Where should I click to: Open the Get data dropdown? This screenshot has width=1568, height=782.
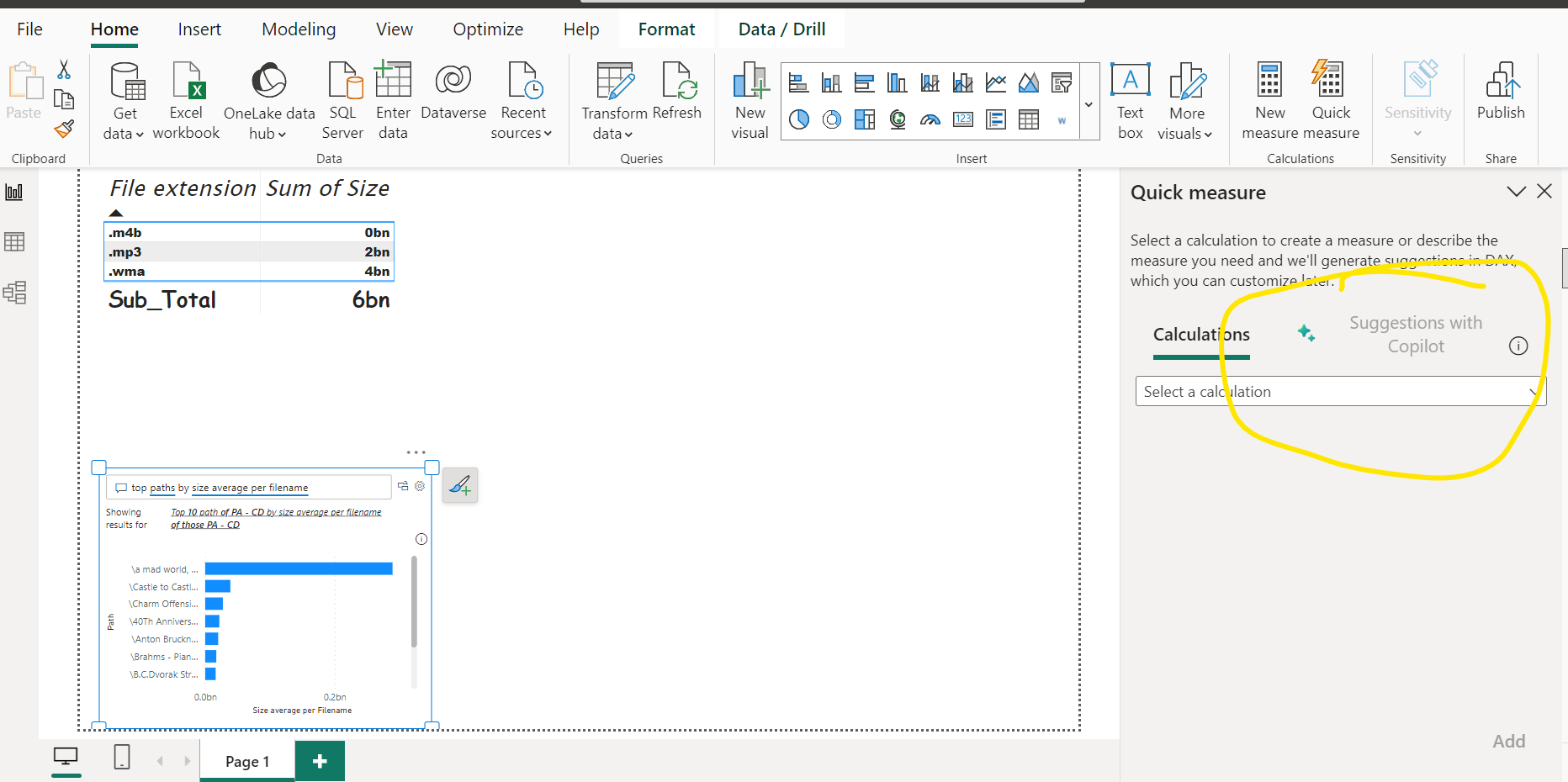[124, 101]
